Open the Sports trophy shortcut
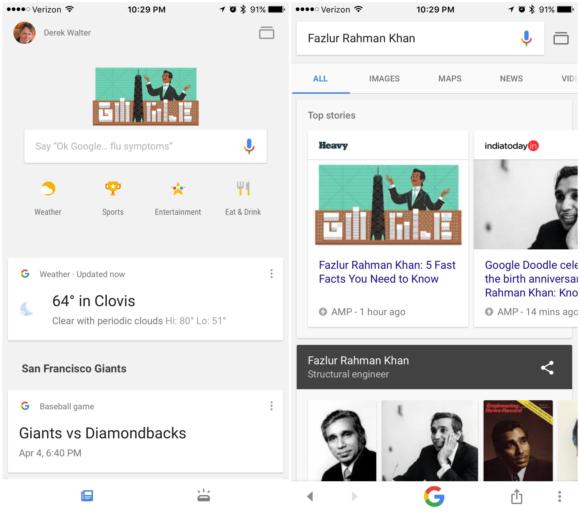580x514 pixels. point(113,199)
